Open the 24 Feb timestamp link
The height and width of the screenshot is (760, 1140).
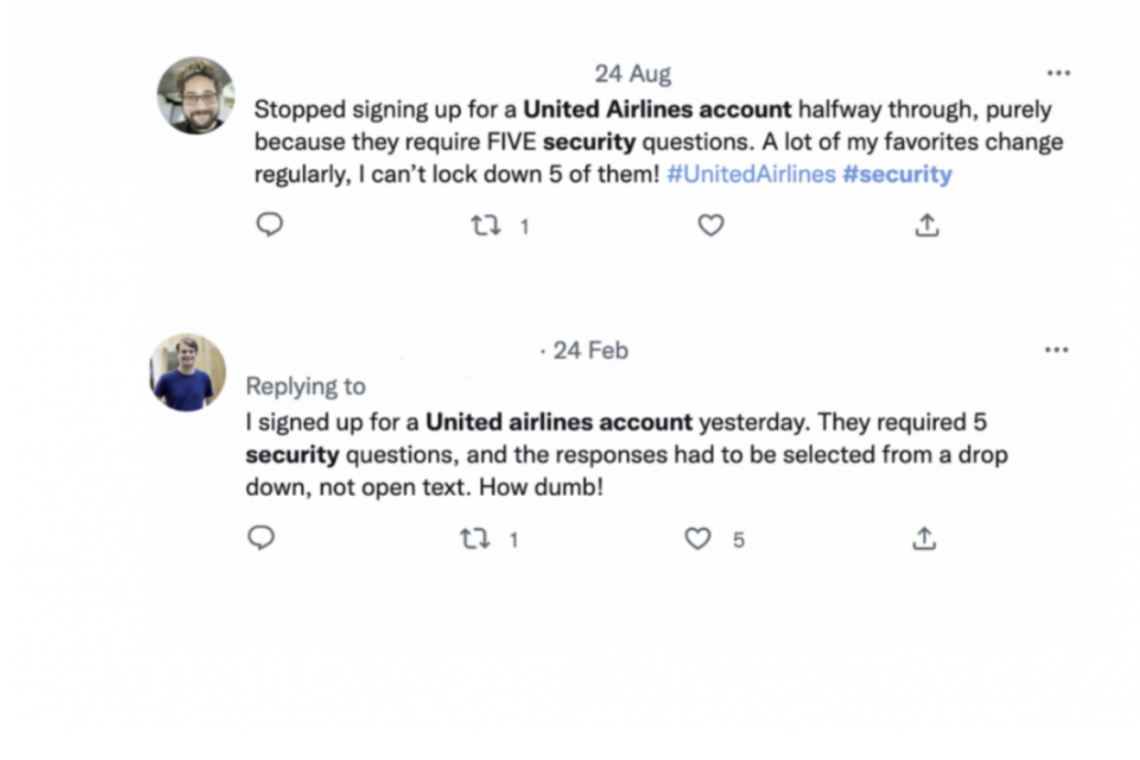(x=590, y=350)
